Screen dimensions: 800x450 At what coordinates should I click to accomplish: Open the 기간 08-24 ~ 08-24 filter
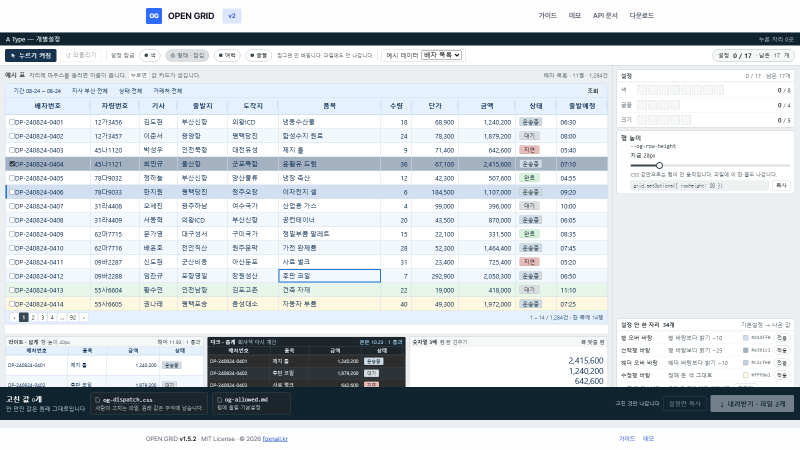coord(37,91)
